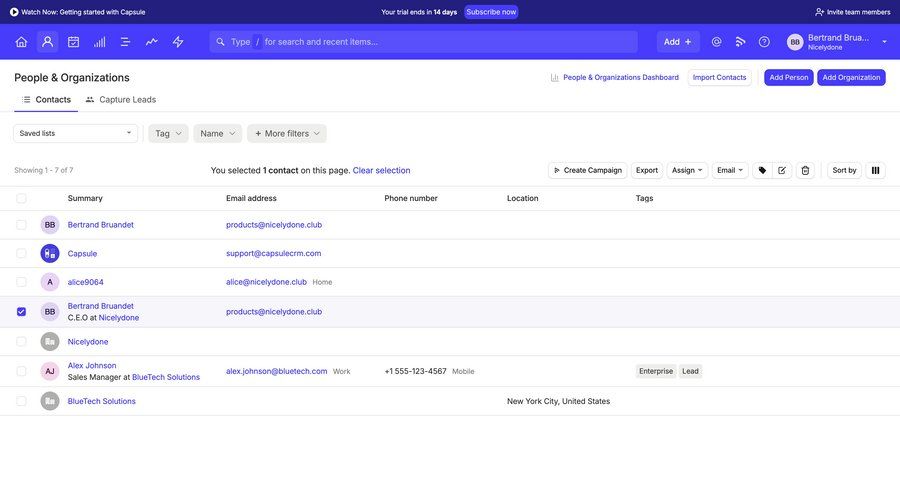The height and width of the screenshot is (484, 900).
Task: Focus the search and recent items field
Action: (x=424, y=42)
